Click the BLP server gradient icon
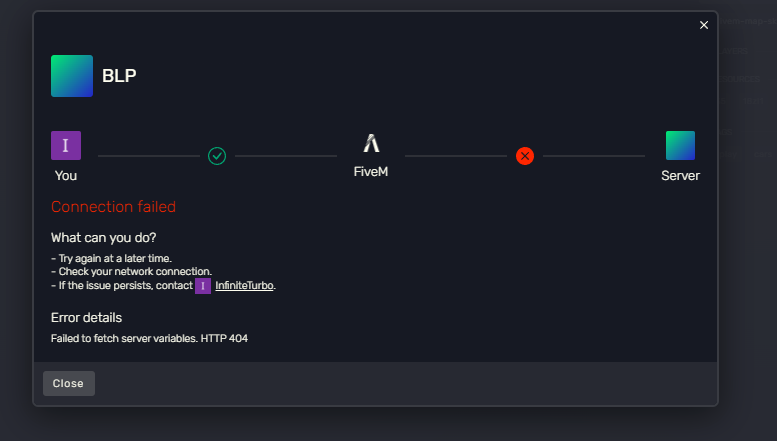777x441 pixels. [72, 76]
